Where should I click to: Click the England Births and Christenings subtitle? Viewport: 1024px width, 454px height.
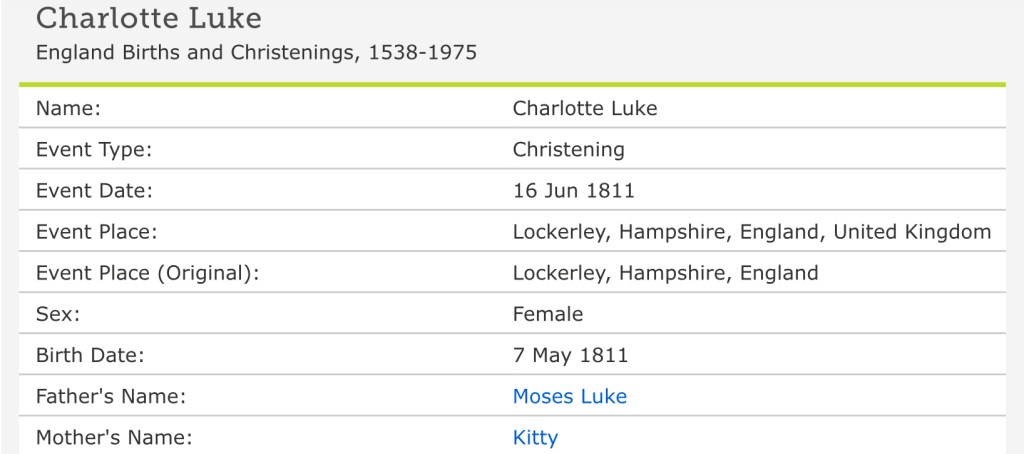[x=256, y=52]
